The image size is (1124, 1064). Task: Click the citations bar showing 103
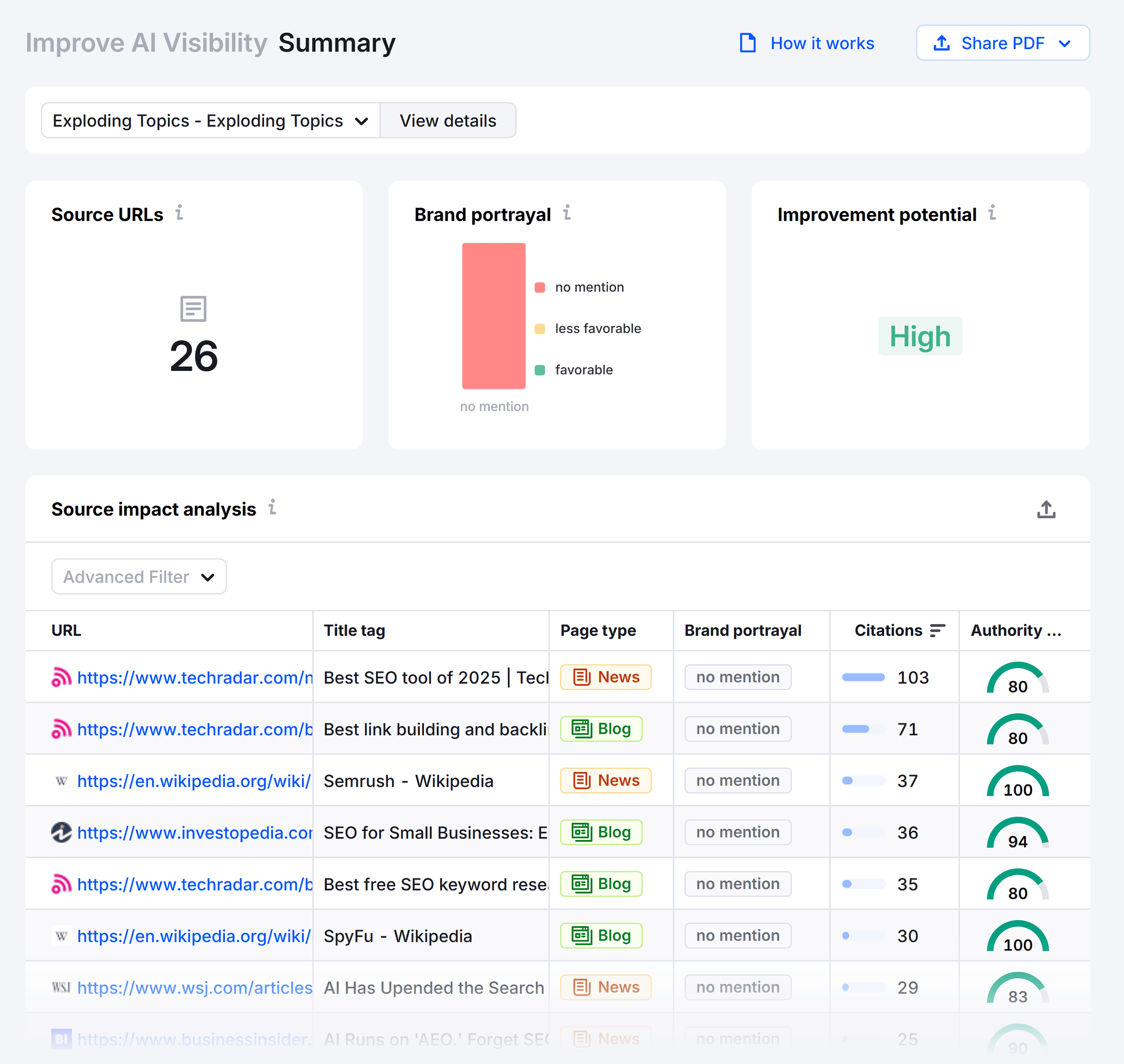point(864,677)
